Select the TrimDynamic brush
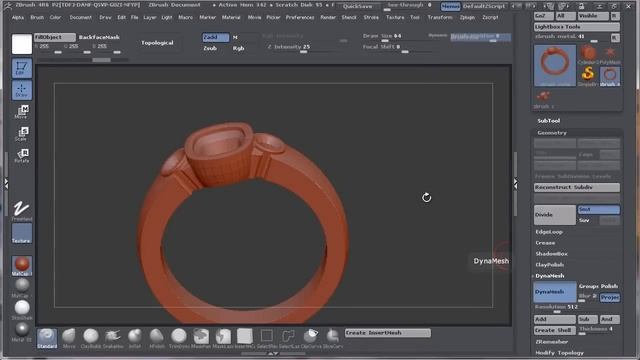This screenshot has height=360, width=640. 179,338
